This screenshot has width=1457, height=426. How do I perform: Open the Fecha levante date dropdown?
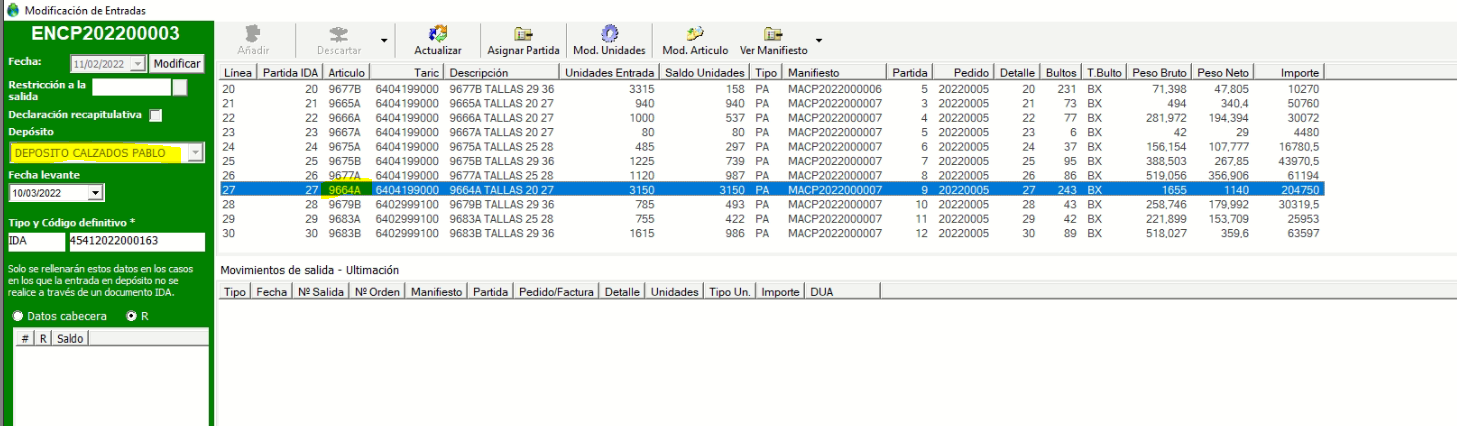pos(96,193)
